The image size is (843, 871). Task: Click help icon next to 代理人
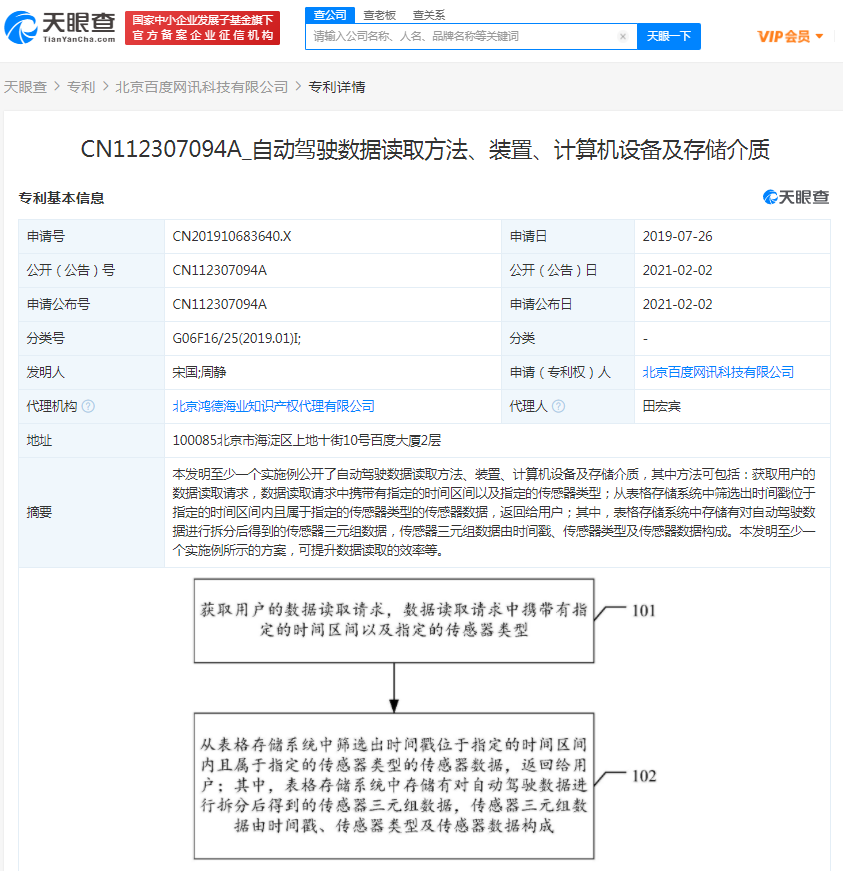(559, 407)
